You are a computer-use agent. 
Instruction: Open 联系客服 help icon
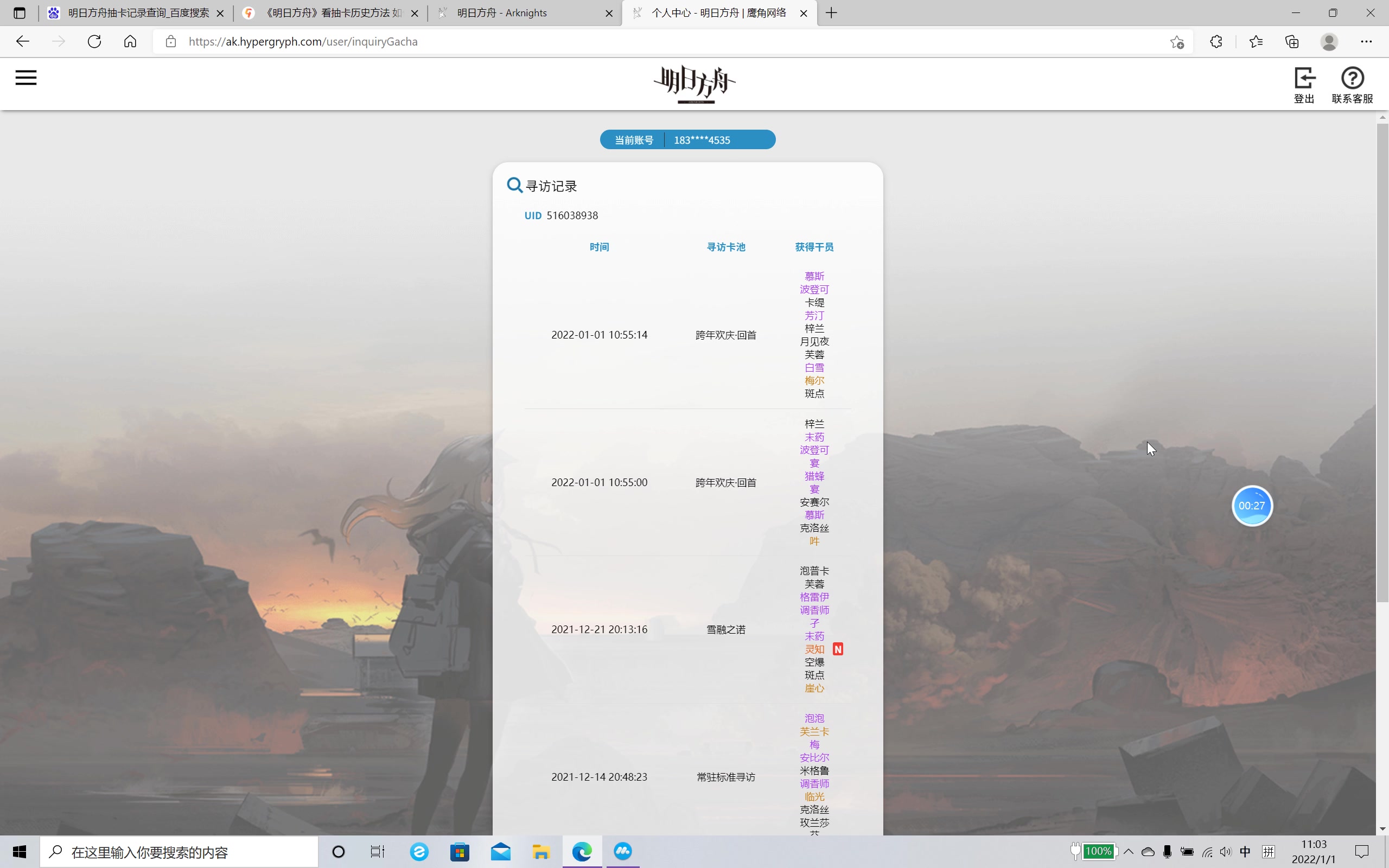point(1352,86)
